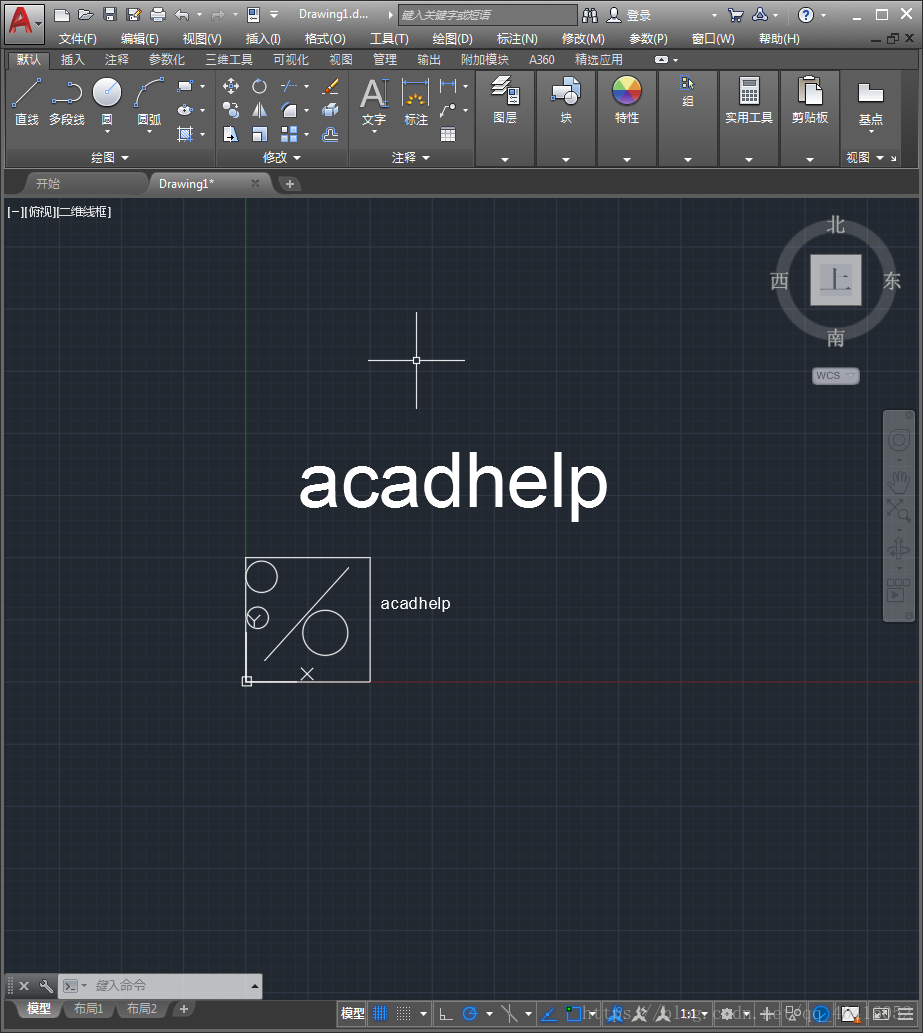Open the 特性 (Properties) panel dropdown
This screenshot has height=1033, width=923.
point(627,159)
